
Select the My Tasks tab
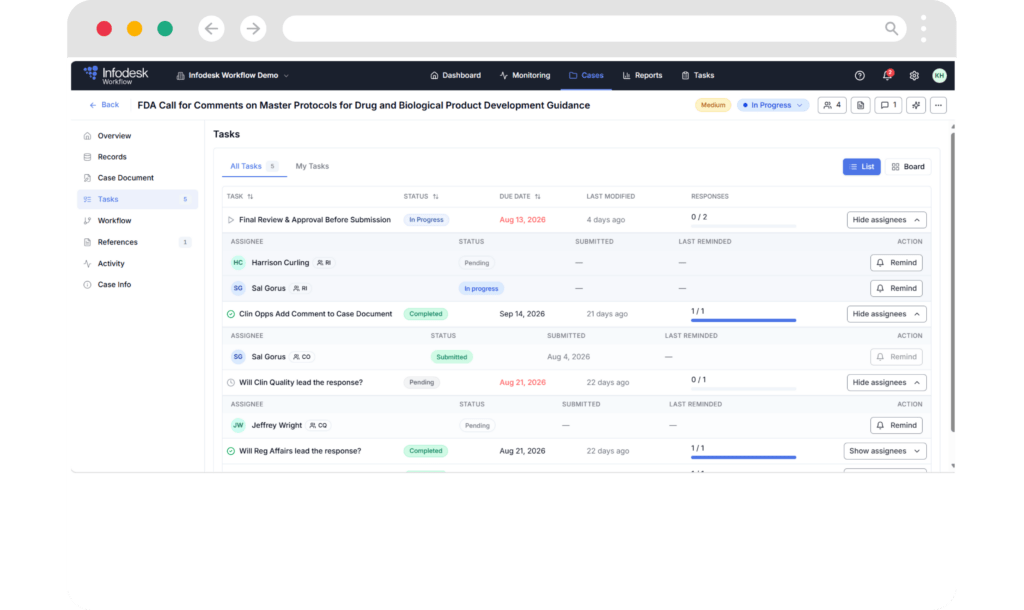pos(312,167)
